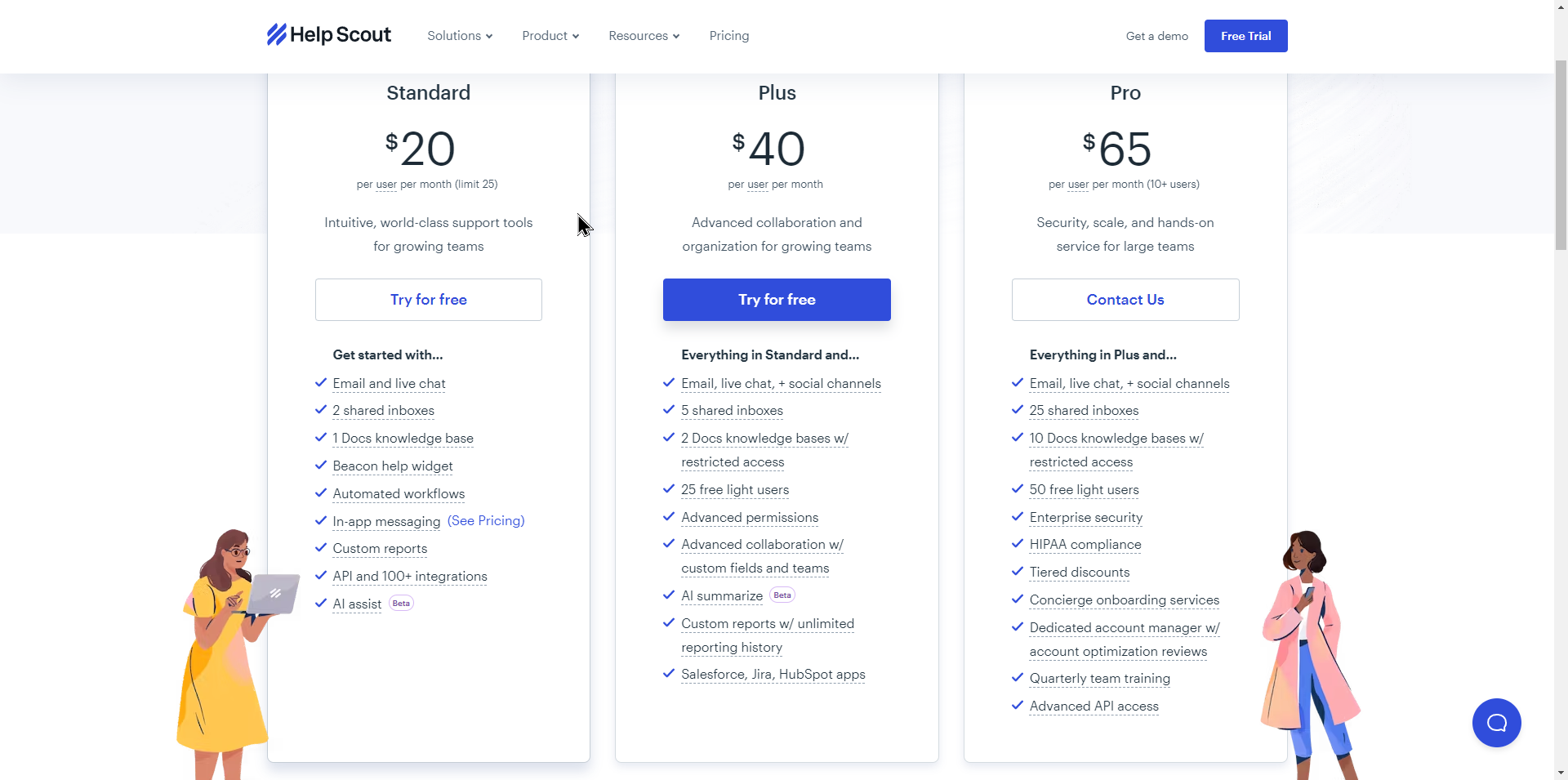Open the See Pricing link for In-app messaging
The height and width of the screenshot is (780, 1568).
pyautogui.click(x=486, y=520)
